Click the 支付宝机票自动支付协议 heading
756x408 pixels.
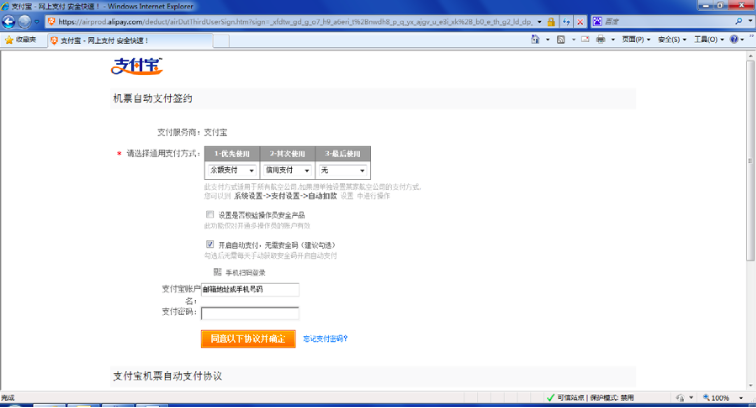pyautogui.click(x=168, y=376)
